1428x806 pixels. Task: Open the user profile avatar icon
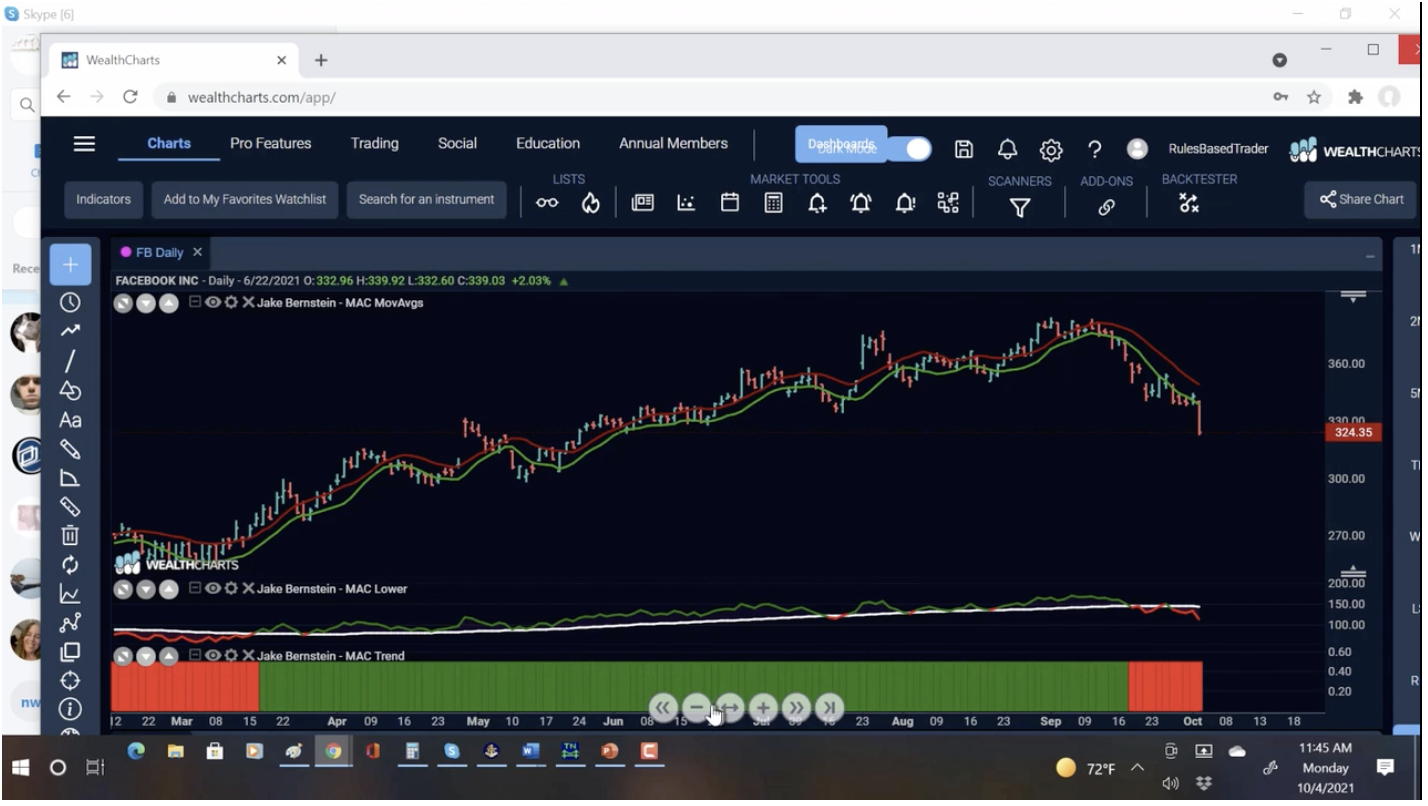[1137, 149]
